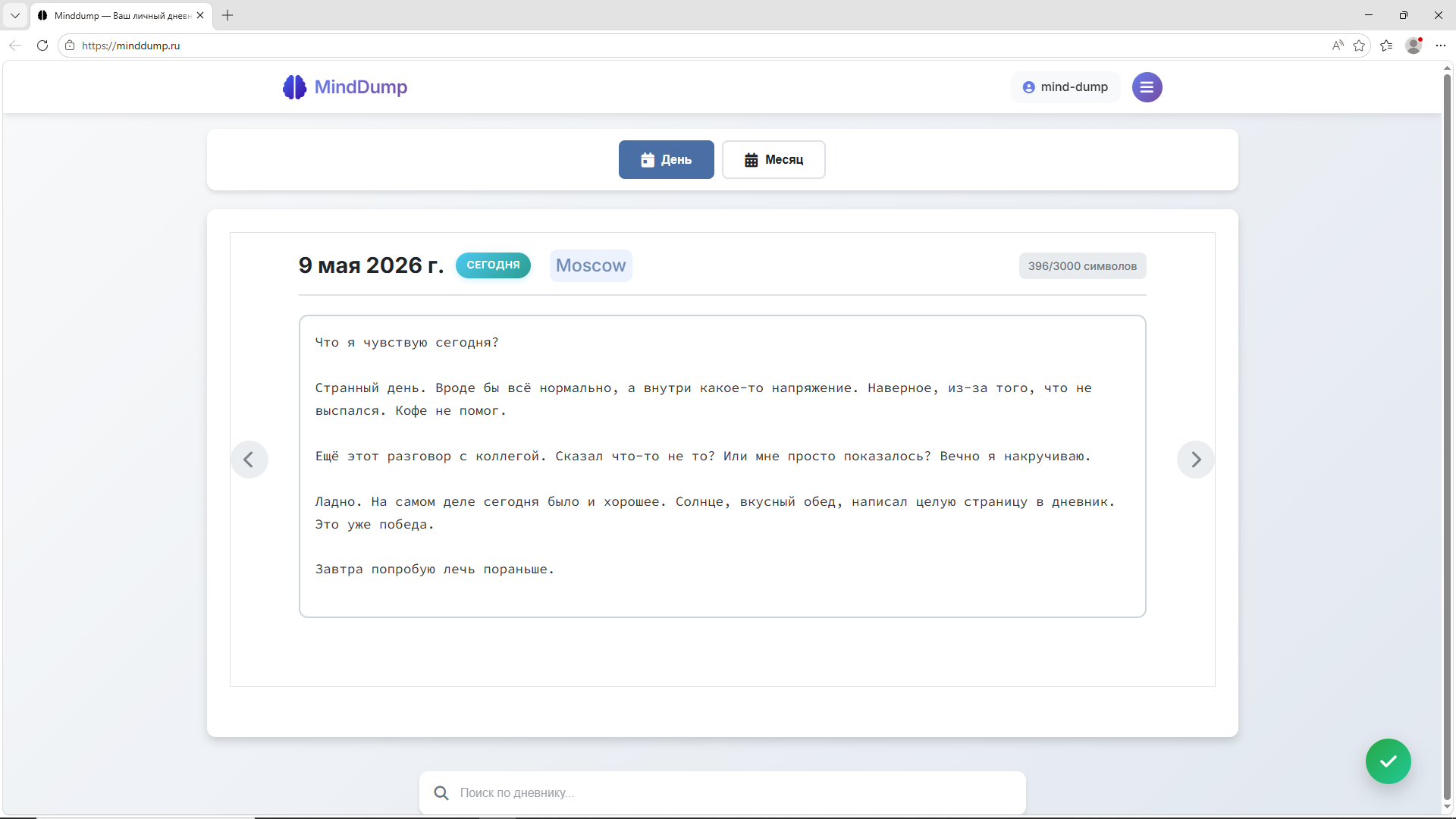Restore down the browser window
The height and width of the screenshot is (819, 1456).
[1404, 15]
